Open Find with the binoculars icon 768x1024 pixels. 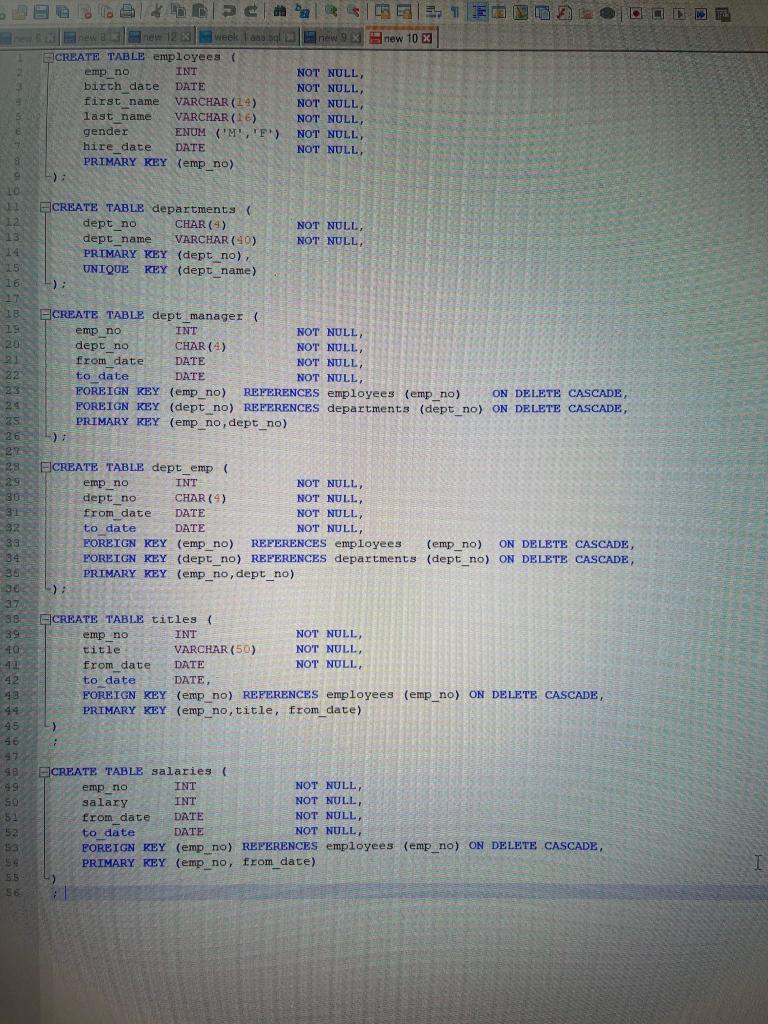coord(280,11)
